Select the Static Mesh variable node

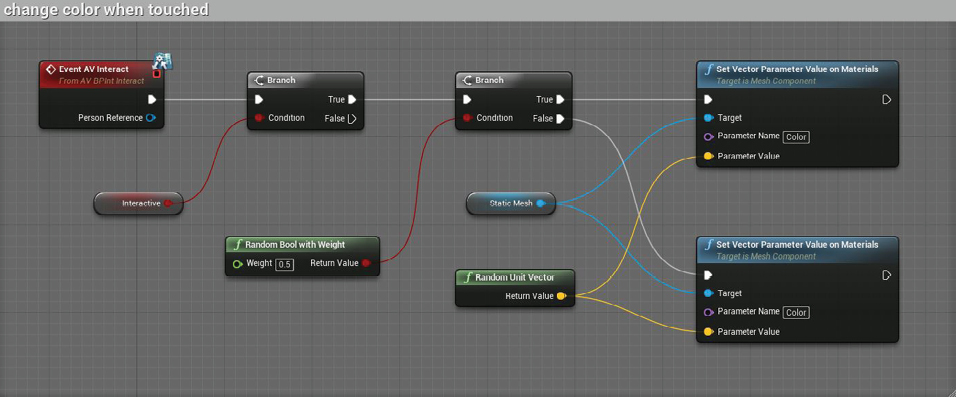click(x=511, y=203)
